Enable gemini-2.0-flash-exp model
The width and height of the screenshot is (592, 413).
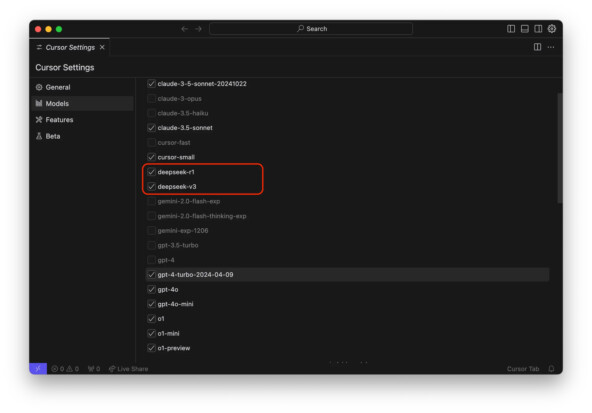click(151, 201)
